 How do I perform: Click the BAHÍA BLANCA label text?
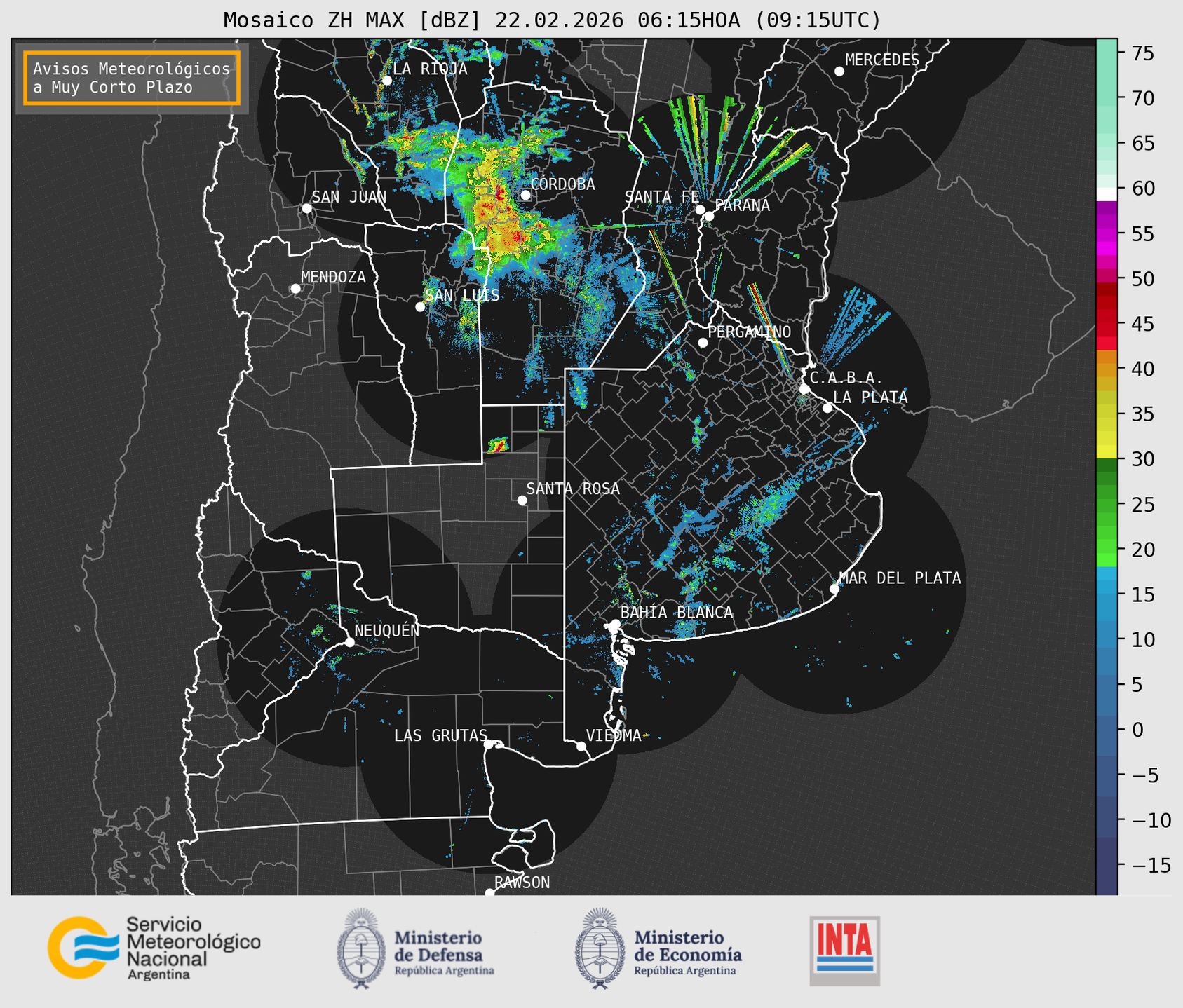tap(677, 613)
